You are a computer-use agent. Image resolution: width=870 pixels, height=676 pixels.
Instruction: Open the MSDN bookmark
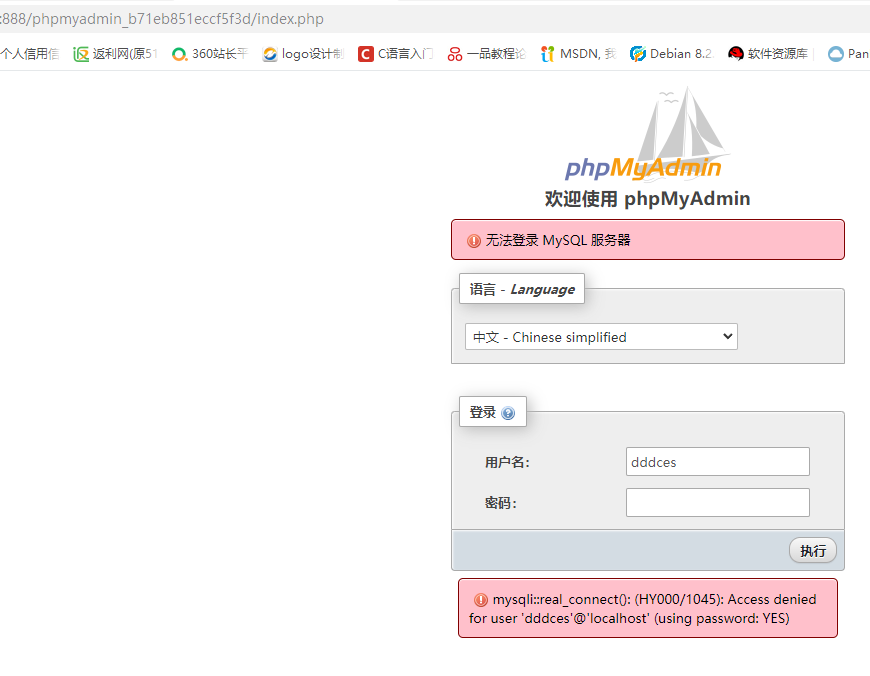[x=578, y=54]
